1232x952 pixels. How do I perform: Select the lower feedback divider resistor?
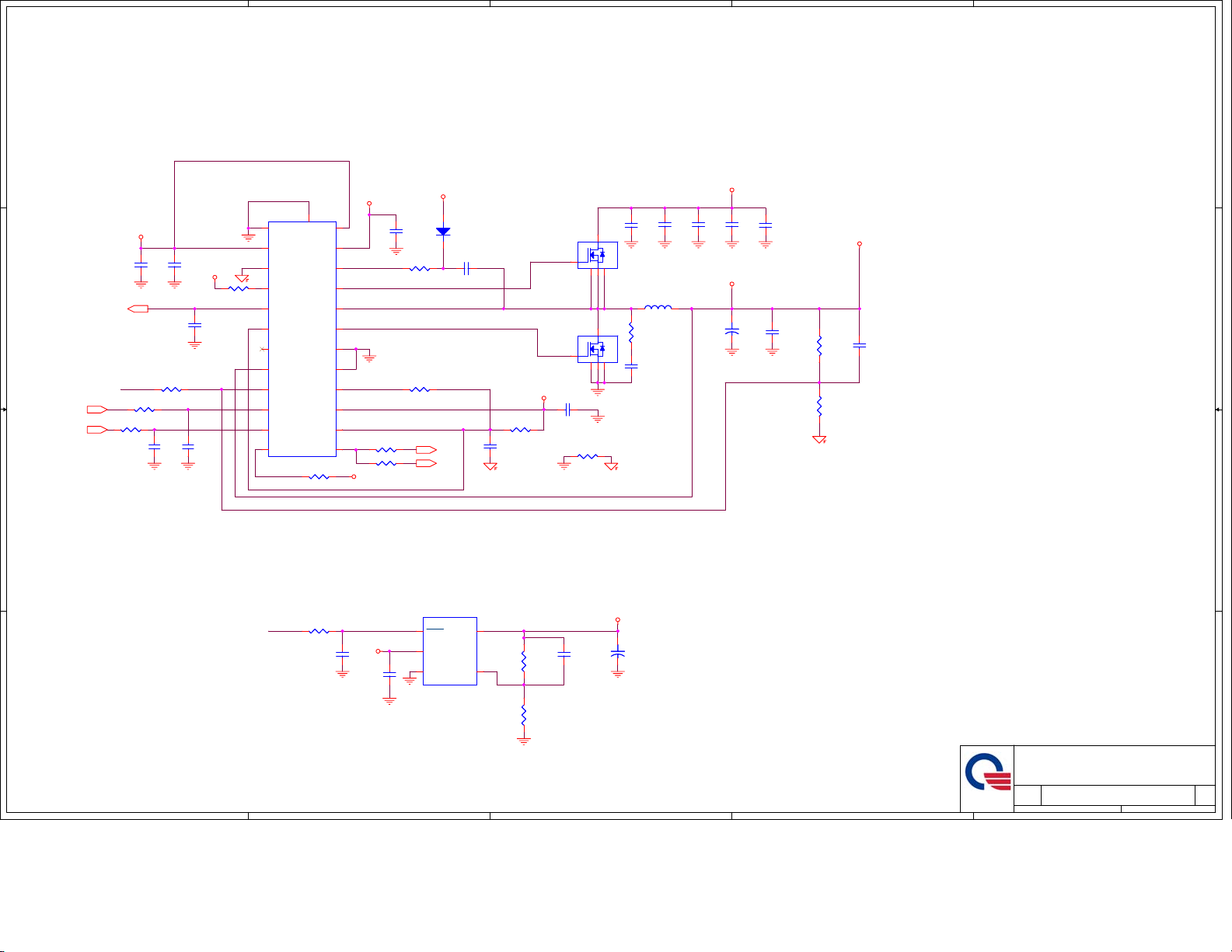click(819, 406)
